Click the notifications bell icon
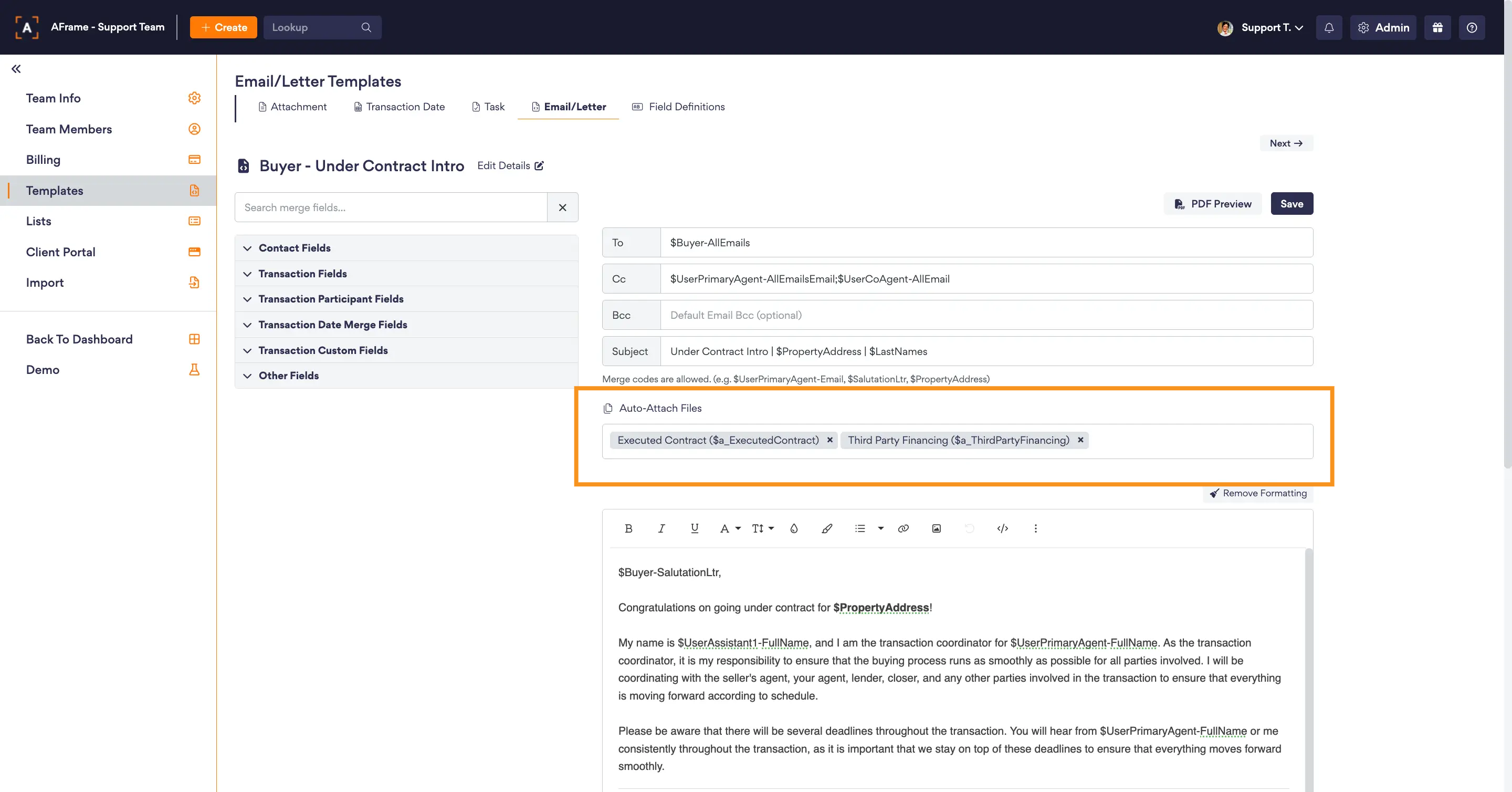Viewport: 1512px width, 792px height. (1329, 28)
